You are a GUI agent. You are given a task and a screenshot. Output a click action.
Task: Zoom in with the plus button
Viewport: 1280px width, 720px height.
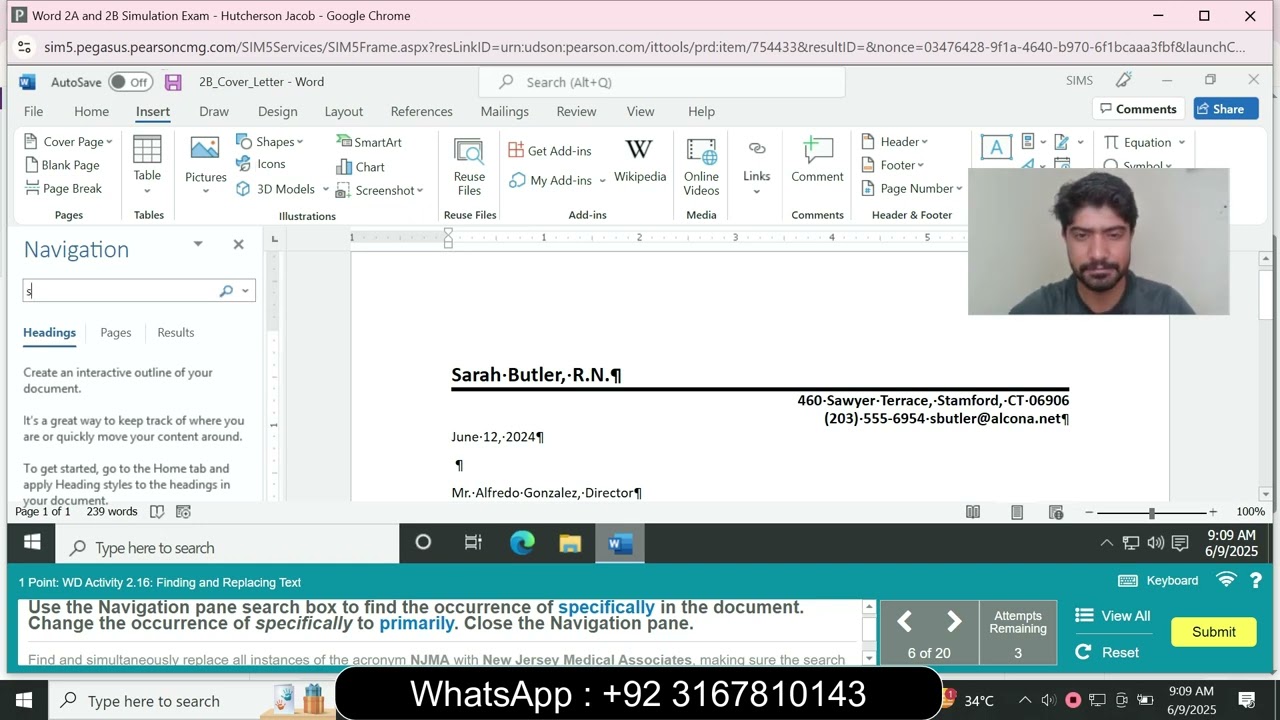(1213, 512)
